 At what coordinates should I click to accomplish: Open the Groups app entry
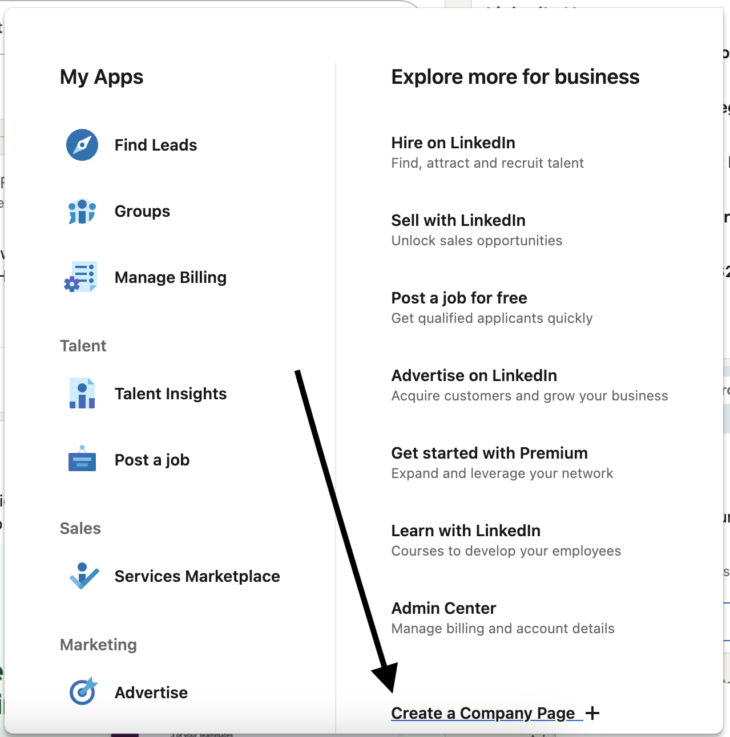[142, 211]
